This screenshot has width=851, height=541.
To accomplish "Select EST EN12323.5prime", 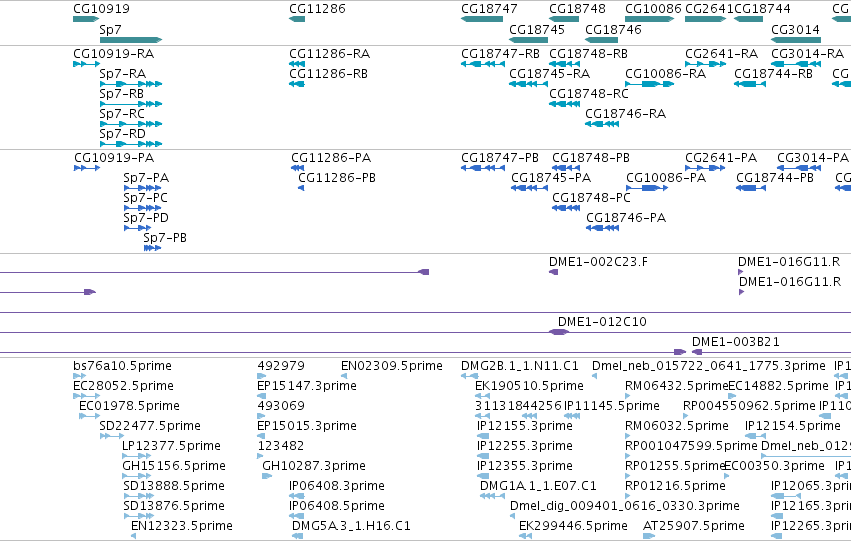I will point(182,526).
